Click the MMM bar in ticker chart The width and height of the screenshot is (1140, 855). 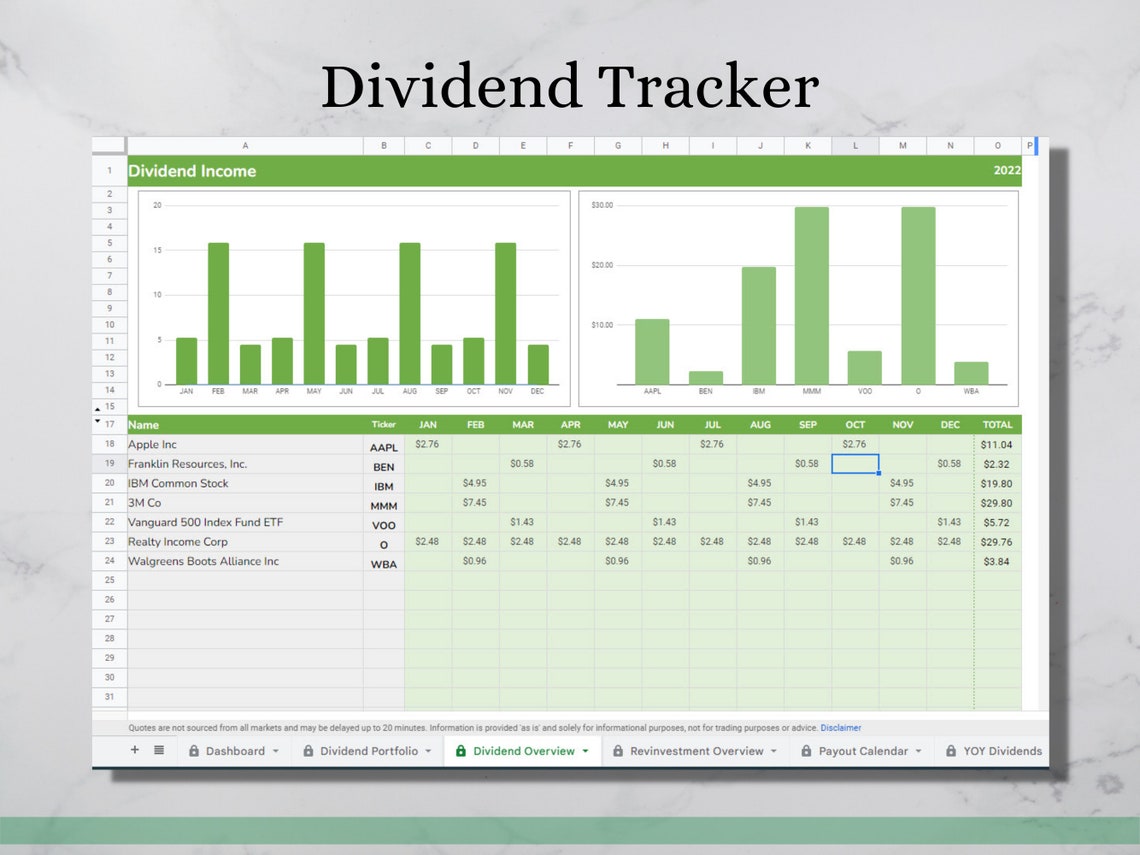(811, 295)
